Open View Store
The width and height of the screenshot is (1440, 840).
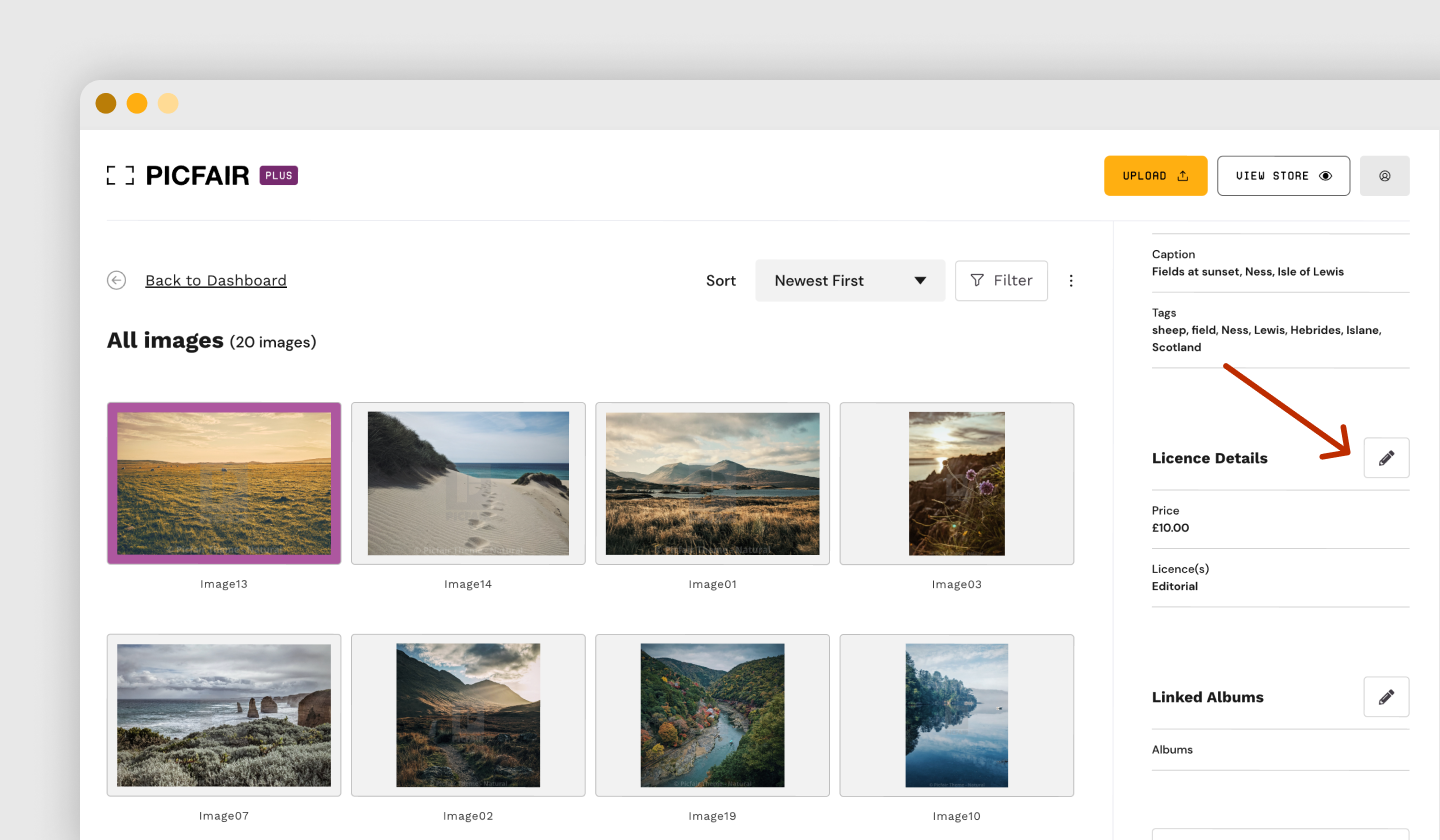[1283, 176]
